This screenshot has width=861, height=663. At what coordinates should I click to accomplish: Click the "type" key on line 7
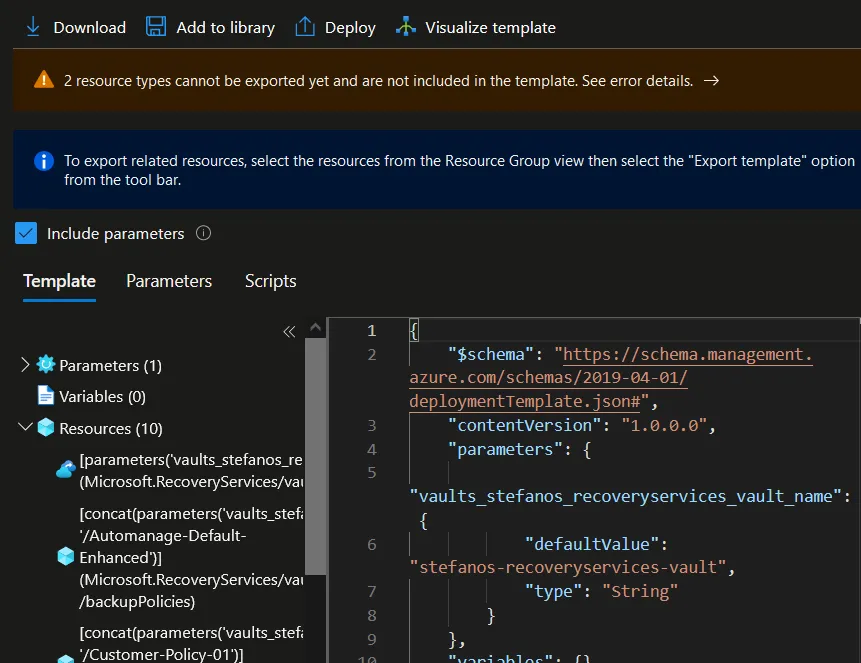[x=554, y=591]
